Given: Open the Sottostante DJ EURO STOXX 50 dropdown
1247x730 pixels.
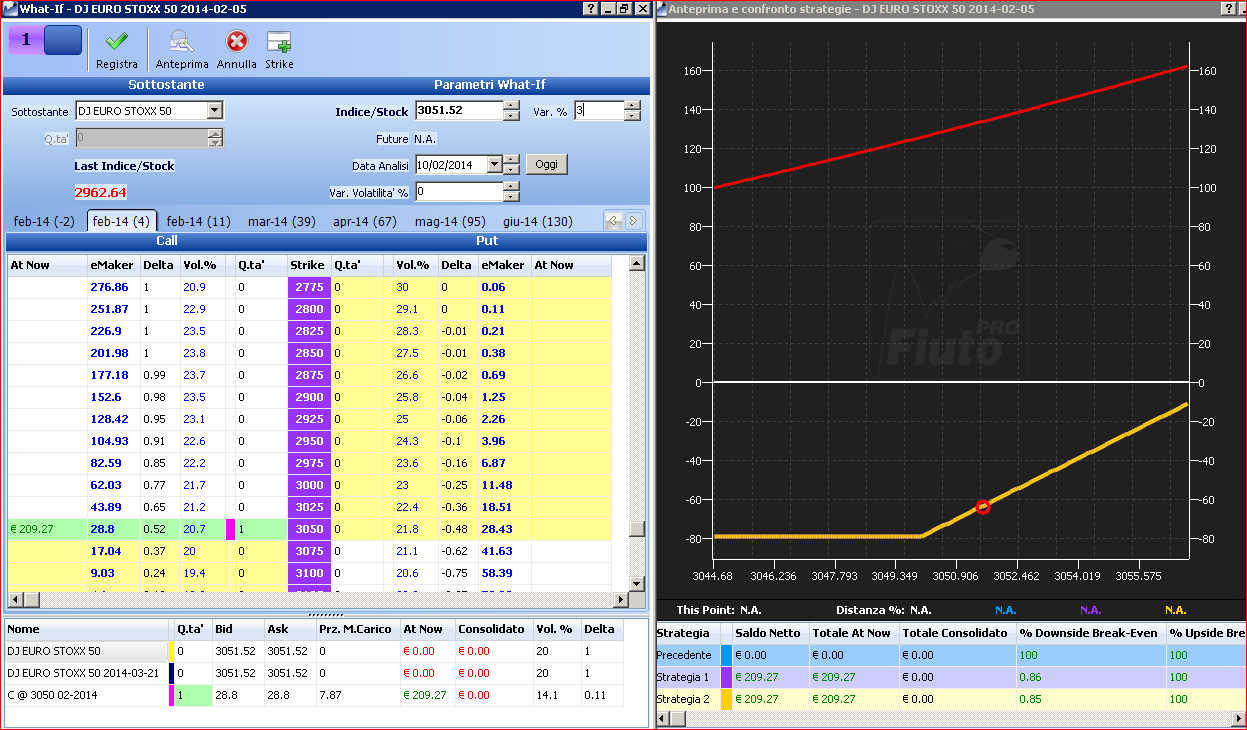Looking at the screenshot, I should [x=214, y=111].
